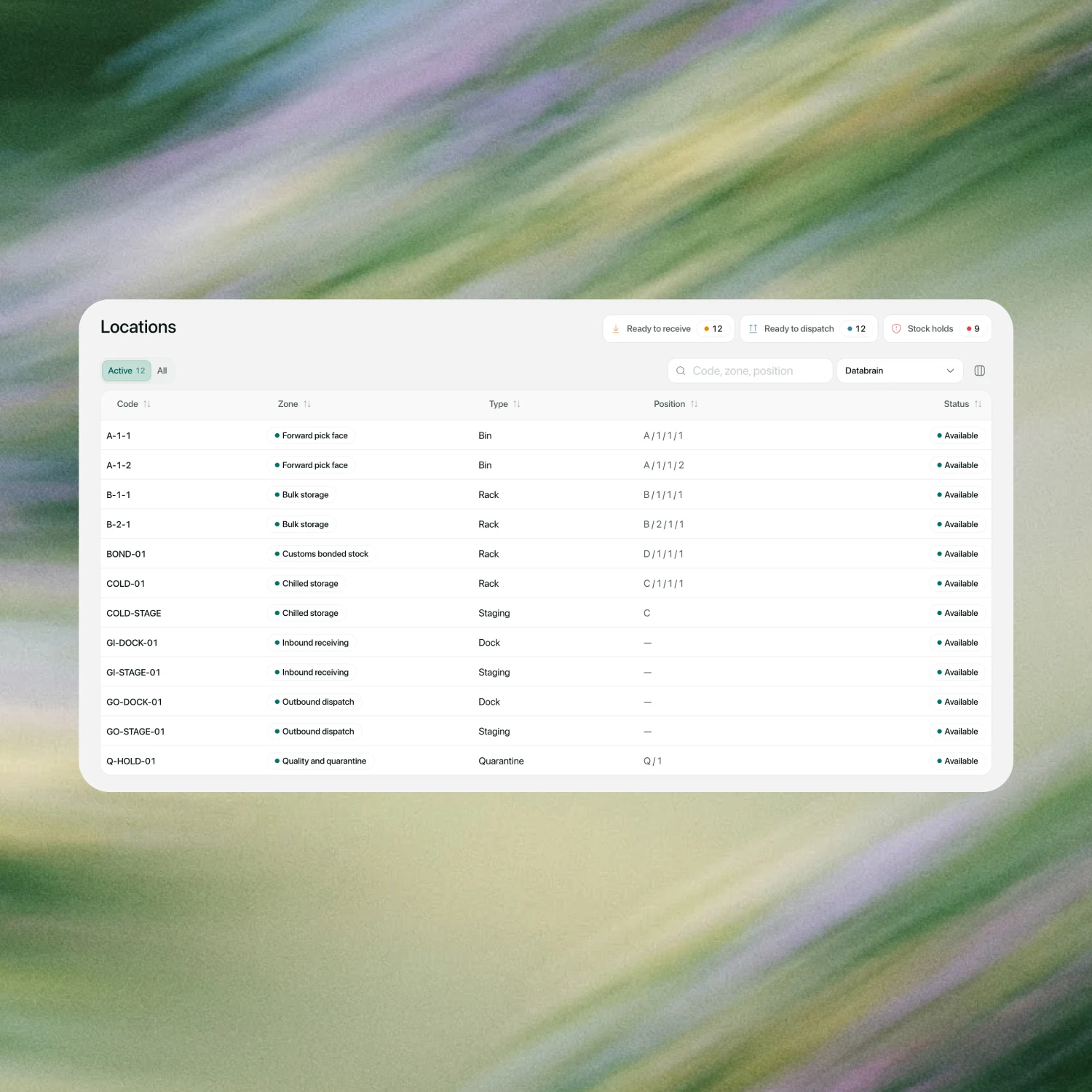Screen dimensions: 1092x1092
Task: Click the Locations page title
Action: pos(138,327)
